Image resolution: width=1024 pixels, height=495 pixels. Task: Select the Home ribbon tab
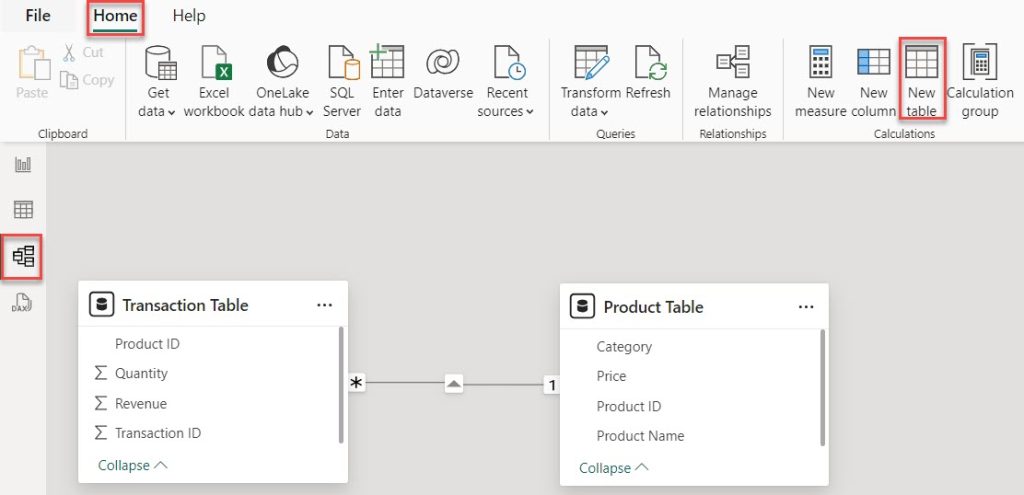click(x=115, y=16)
